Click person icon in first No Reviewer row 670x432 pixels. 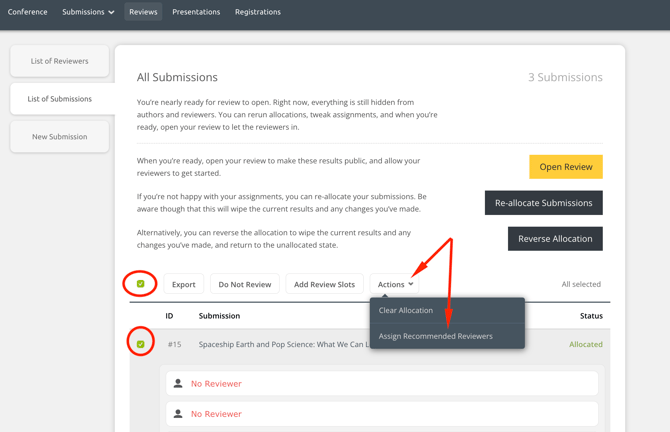(178, 383)
